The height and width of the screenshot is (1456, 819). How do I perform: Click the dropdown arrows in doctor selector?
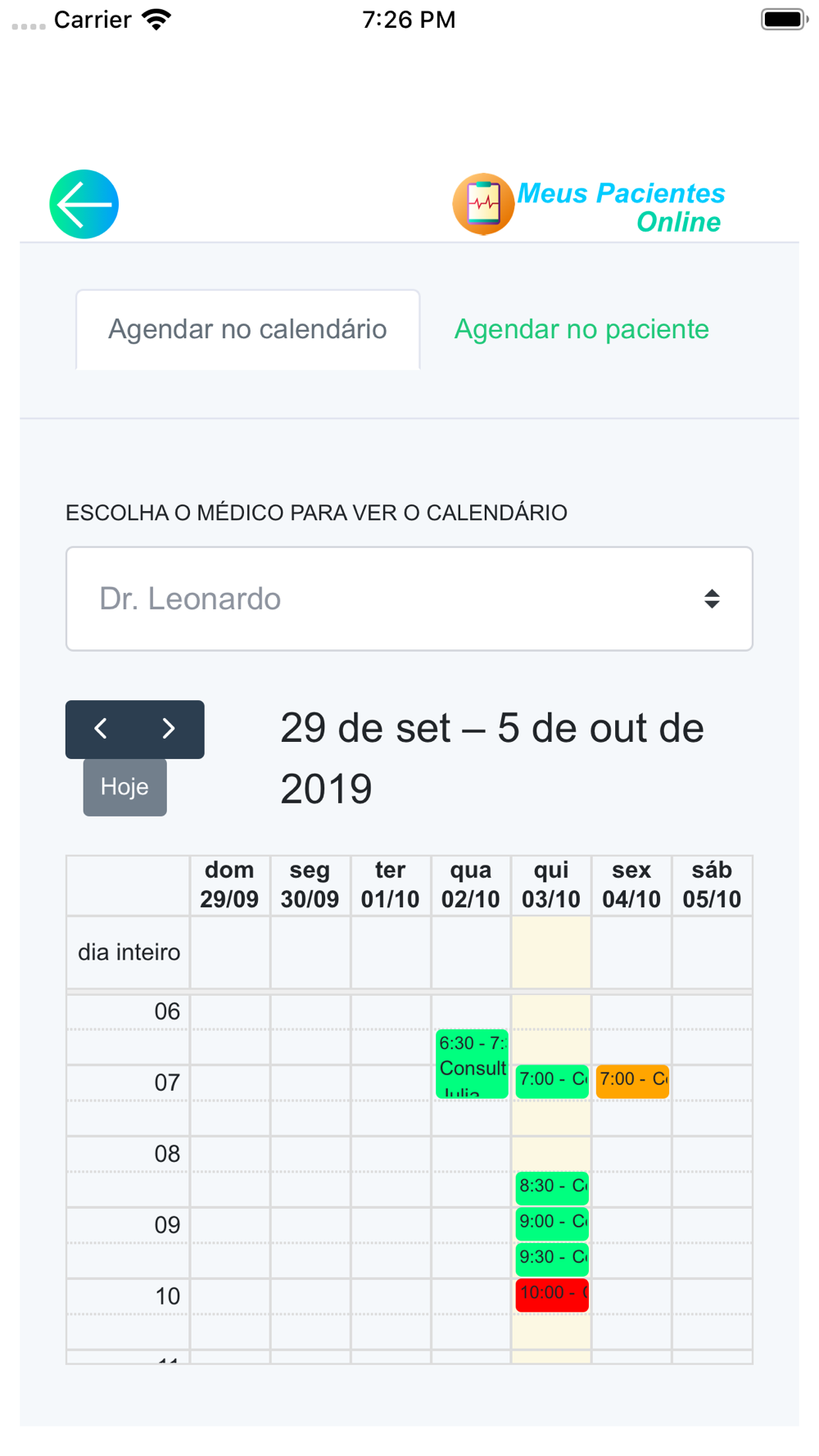pyautogui.click(x=712, y=599)
